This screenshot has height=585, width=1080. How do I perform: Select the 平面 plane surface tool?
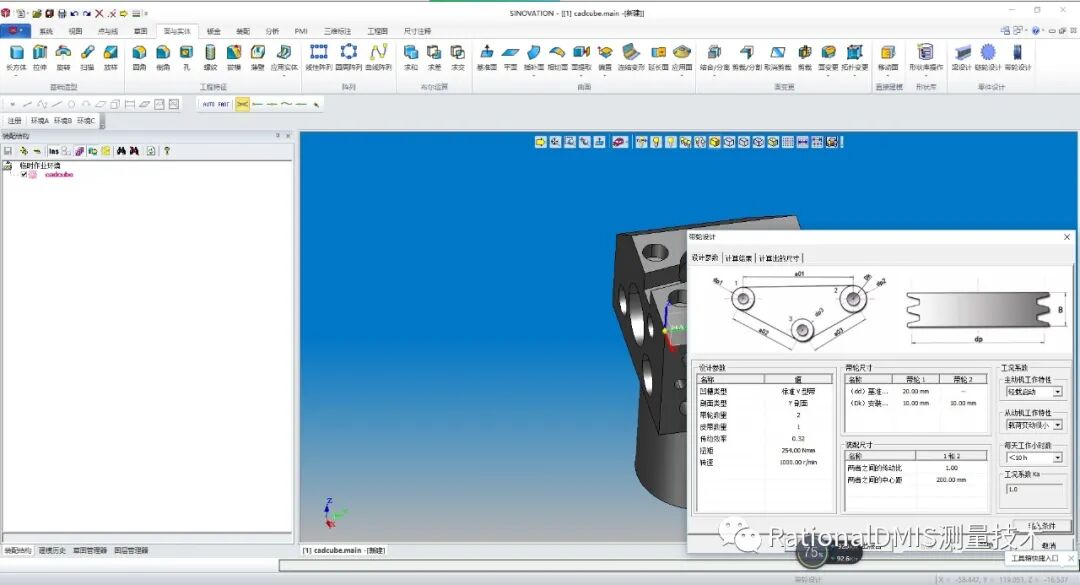[x=510, y=57]
